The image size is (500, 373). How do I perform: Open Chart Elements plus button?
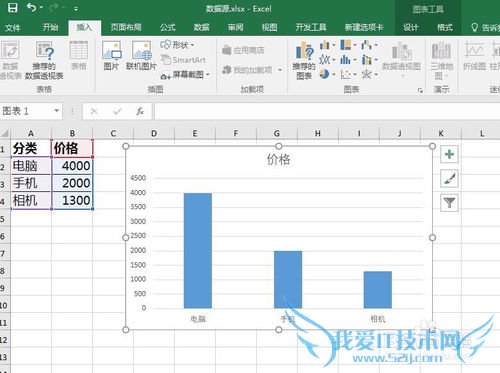(x=449, y=154)
